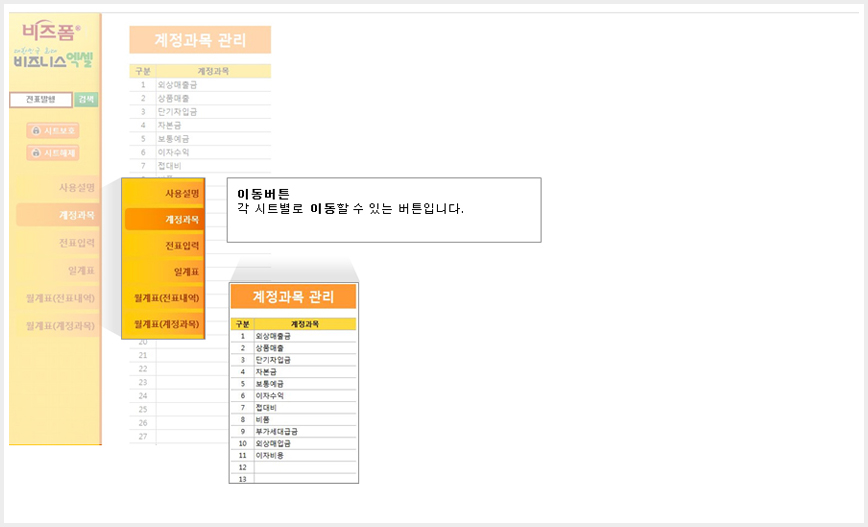Click 일계표 in the bright orange menu callout
The width and height of the screenshot is (868, 527).
(187, 272)
